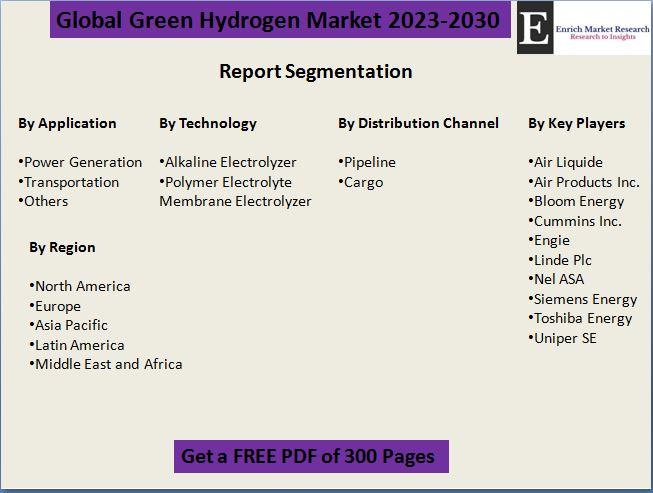Select 'Nel ASA' key player
This screenshot has height=493, width=653.
[x=556, y=279]
